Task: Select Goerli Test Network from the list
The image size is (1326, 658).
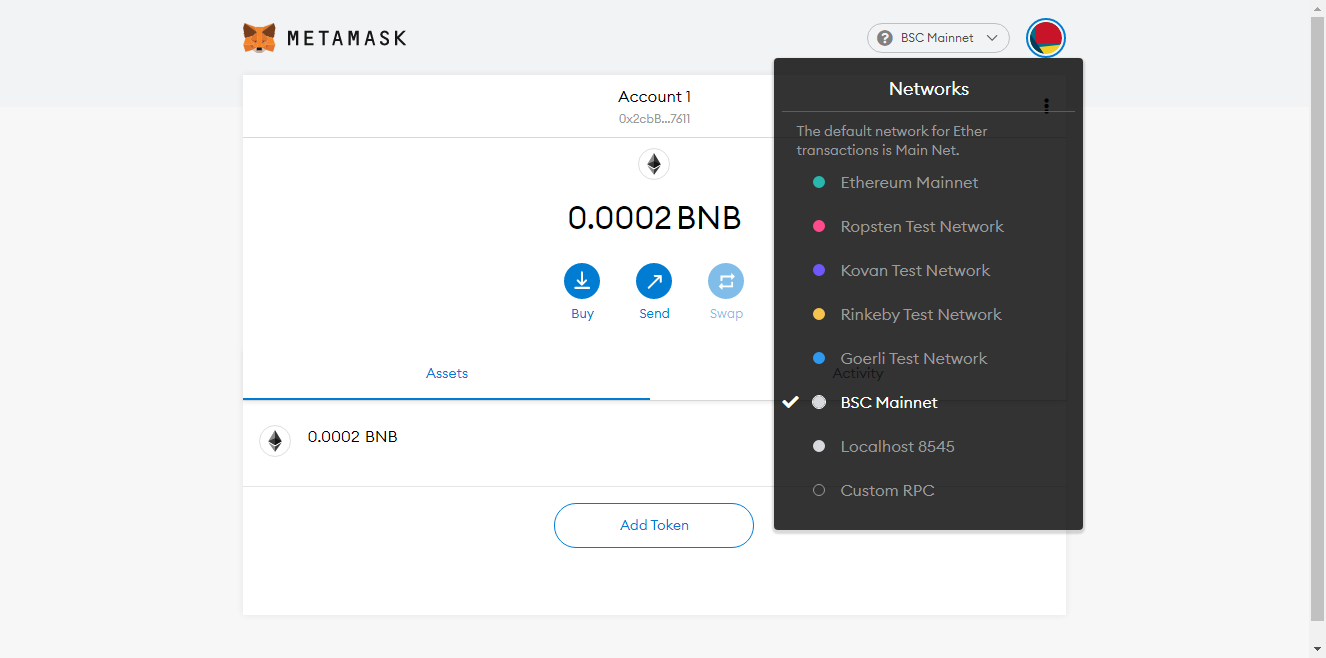Action: pos(913,358)
